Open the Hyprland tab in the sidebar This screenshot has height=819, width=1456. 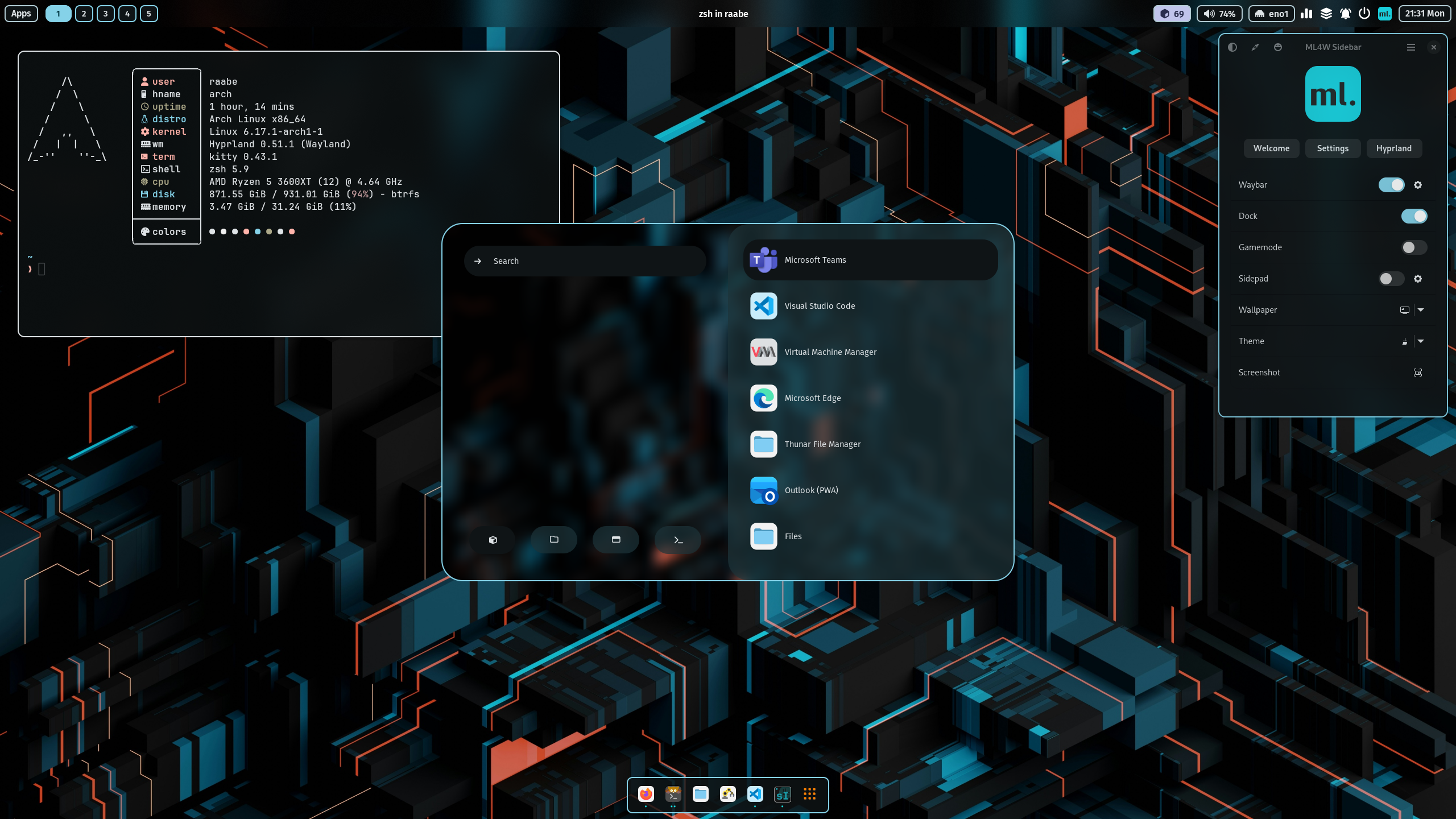pos(1393,148)
